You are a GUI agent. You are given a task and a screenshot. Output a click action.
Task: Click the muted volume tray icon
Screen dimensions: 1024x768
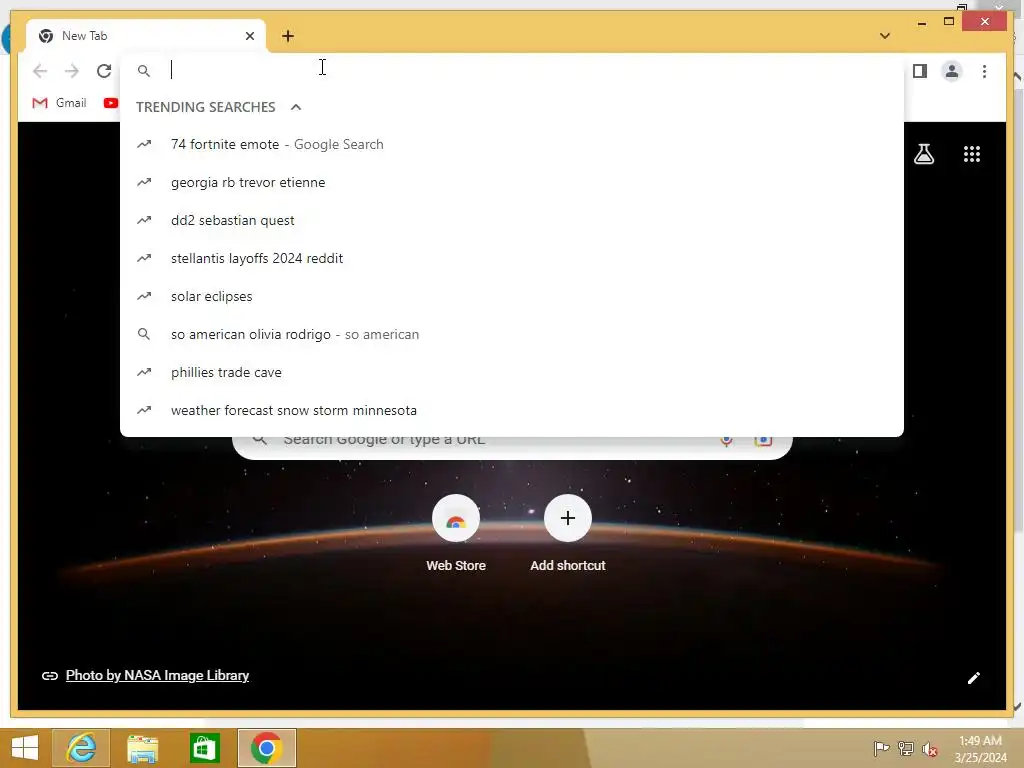929,749
